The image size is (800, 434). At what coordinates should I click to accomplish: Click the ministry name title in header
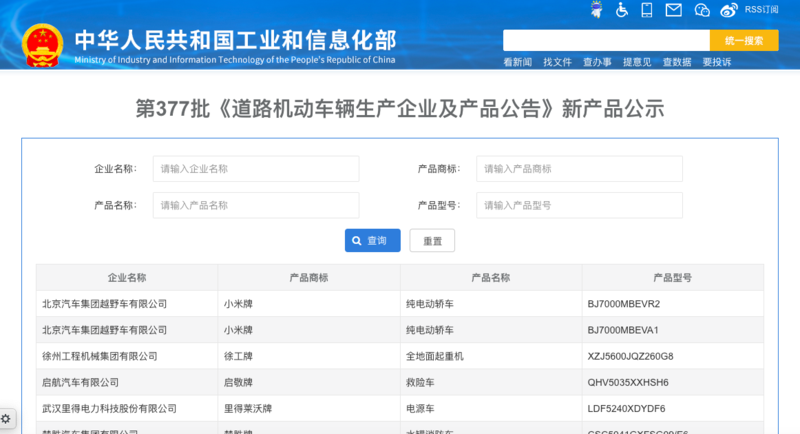point(235,41)
